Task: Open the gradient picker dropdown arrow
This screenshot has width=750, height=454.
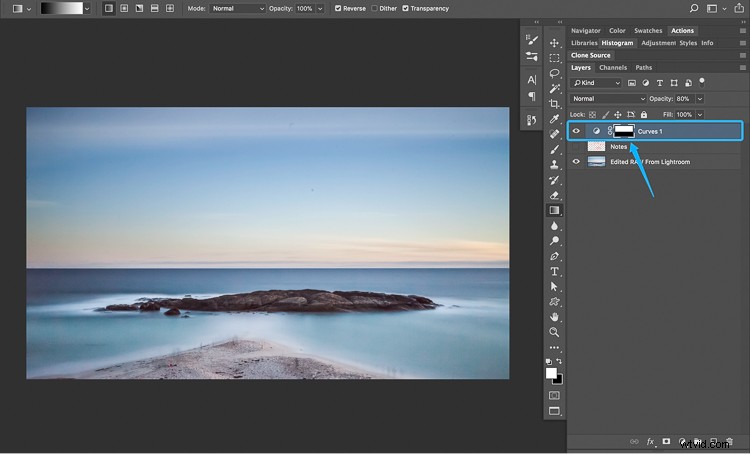Action: 87,9
